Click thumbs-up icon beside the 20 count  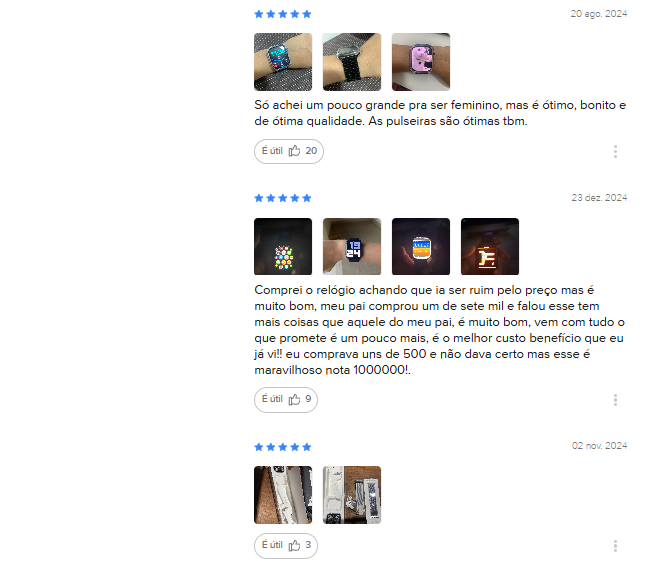pos(294,151)
